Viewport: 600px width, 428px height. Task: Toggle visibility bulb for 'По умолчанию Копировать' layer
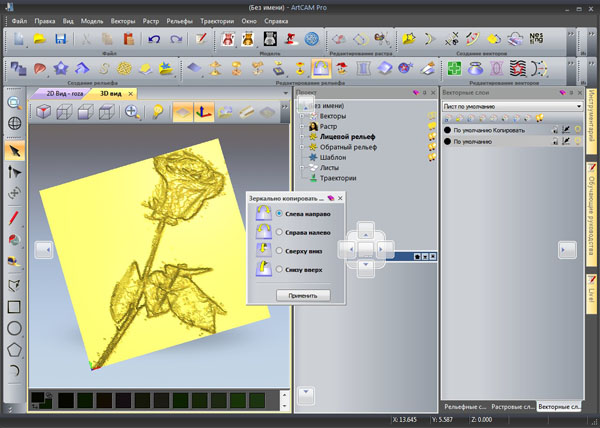tap(577, 130)
